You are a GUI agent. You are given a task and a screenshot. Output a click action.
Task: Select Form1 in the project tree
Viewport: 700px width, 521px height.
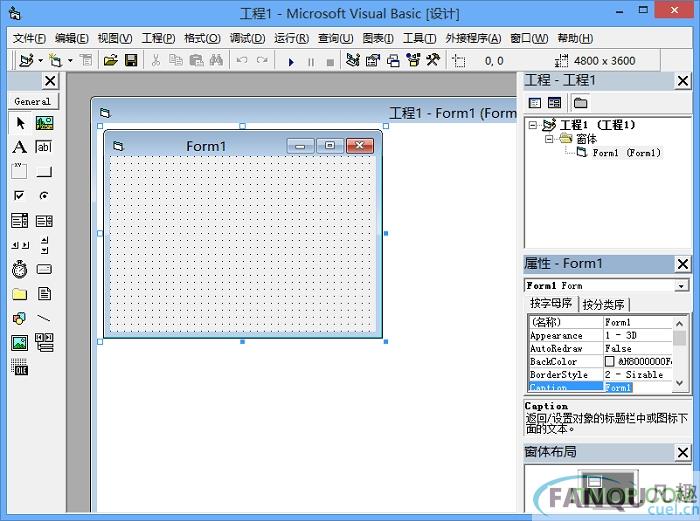[x=625, y=153]
